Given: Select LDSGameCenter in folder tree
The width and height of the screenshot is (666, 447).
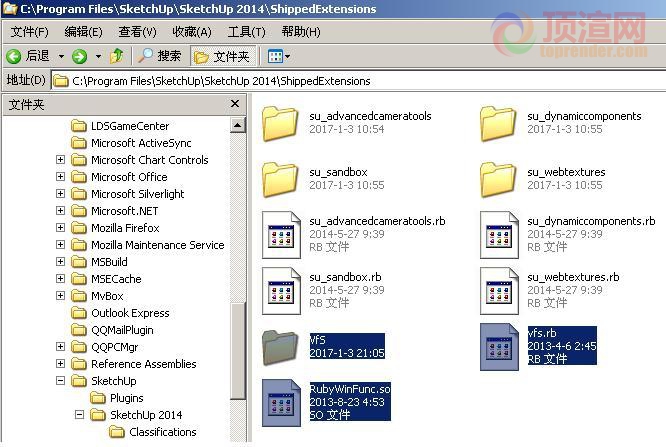Looking at the screenshot, I should tap(130, 126).
